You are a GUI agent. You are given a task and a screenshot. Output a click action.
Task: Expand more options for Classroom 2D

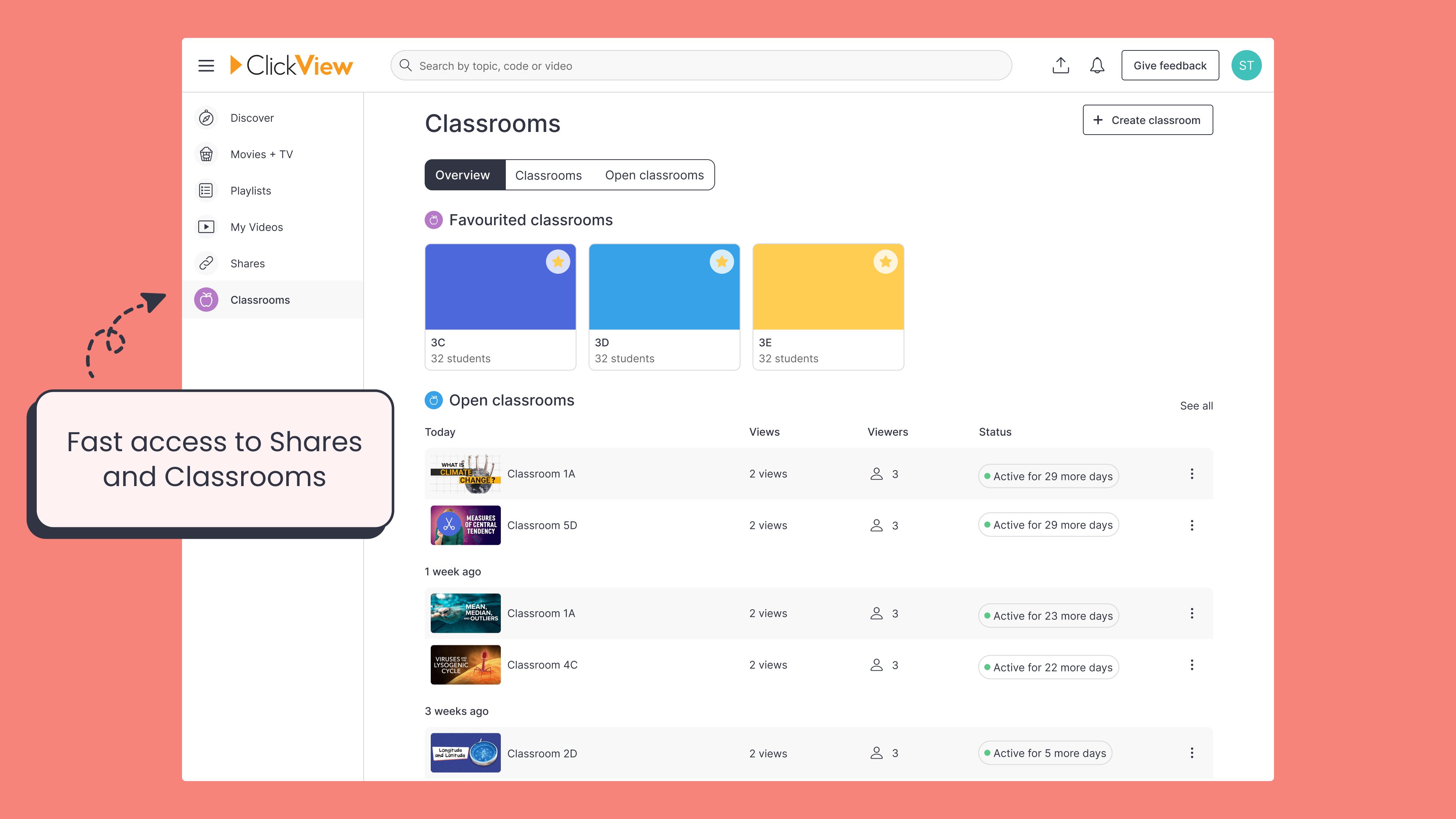[x=1191, y=753]
